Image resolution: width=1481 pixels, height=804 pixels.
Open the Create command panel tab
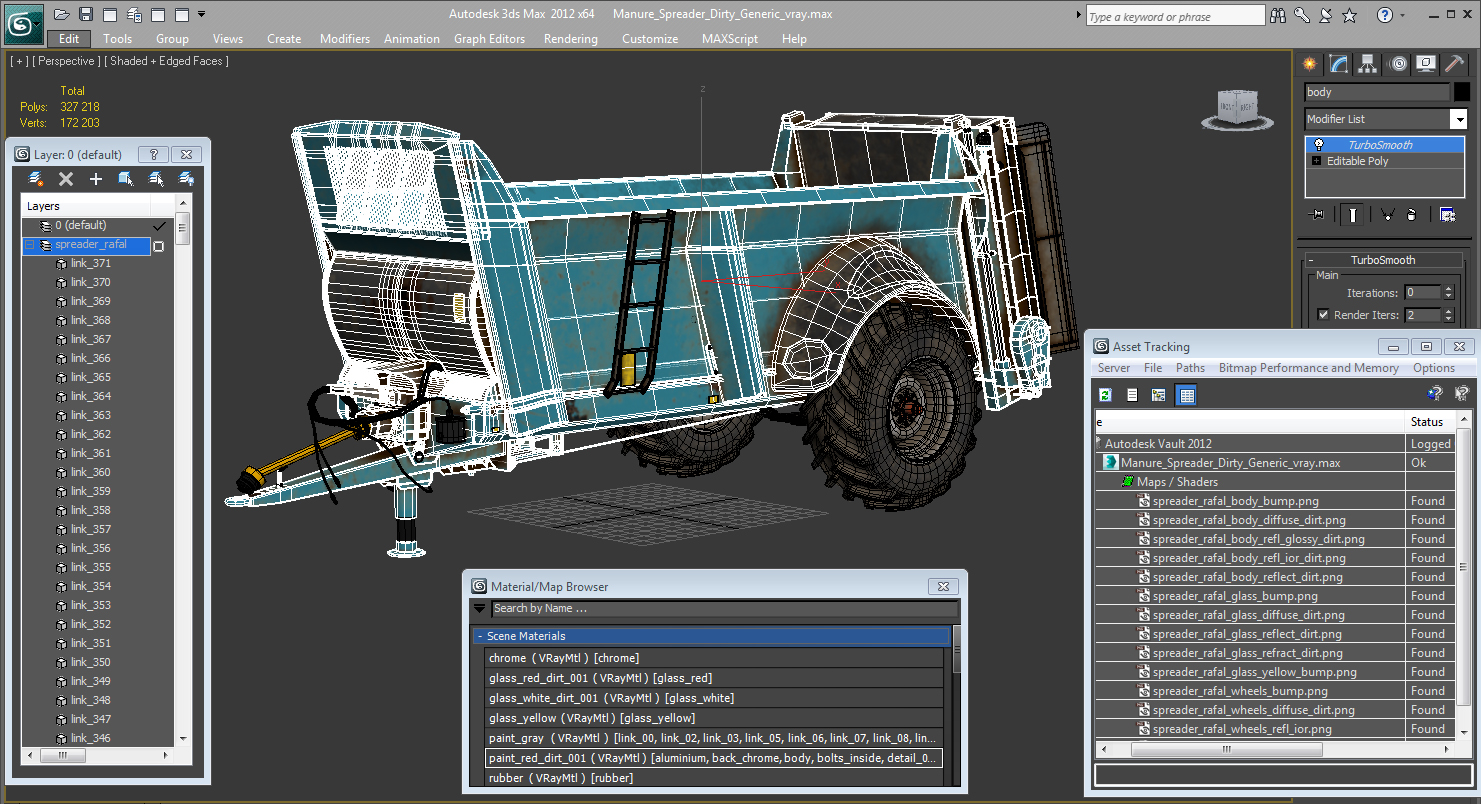(1310, 64)
